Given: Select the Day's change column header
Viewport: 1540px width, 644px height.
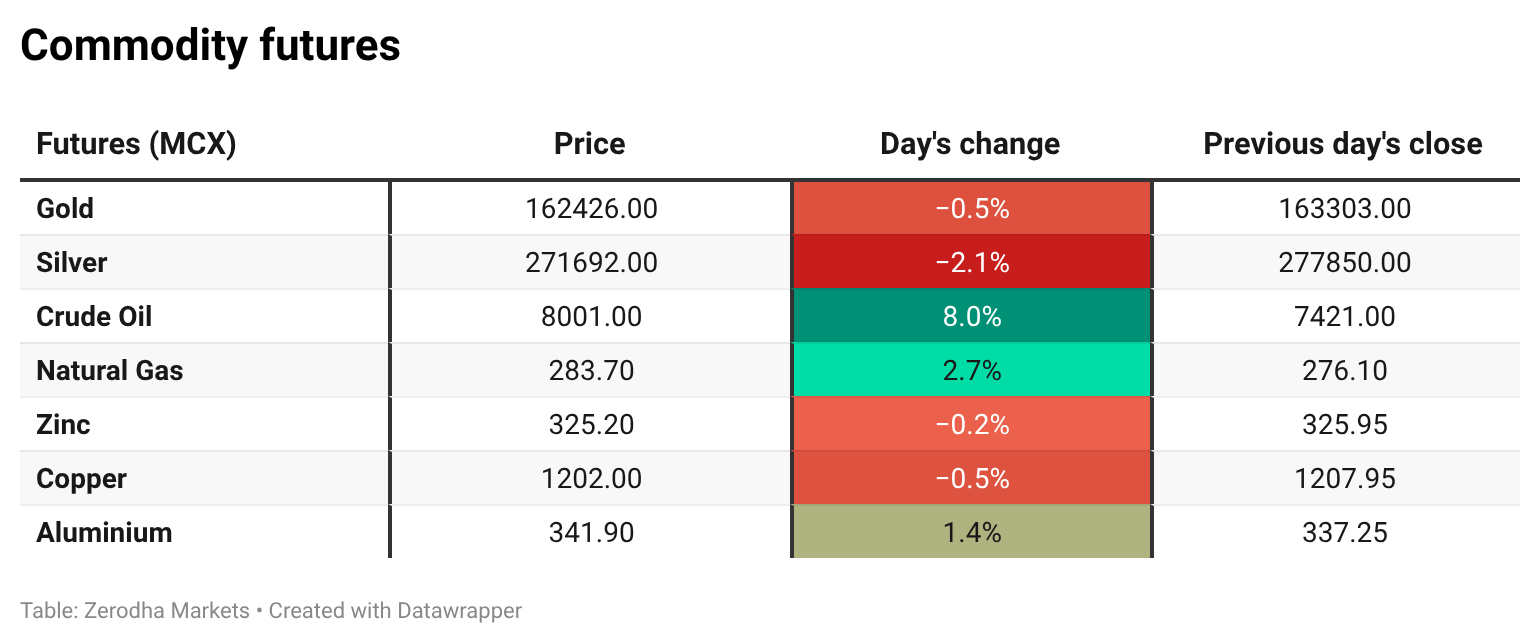Looking at the screenshot, I should click(970, 144).
